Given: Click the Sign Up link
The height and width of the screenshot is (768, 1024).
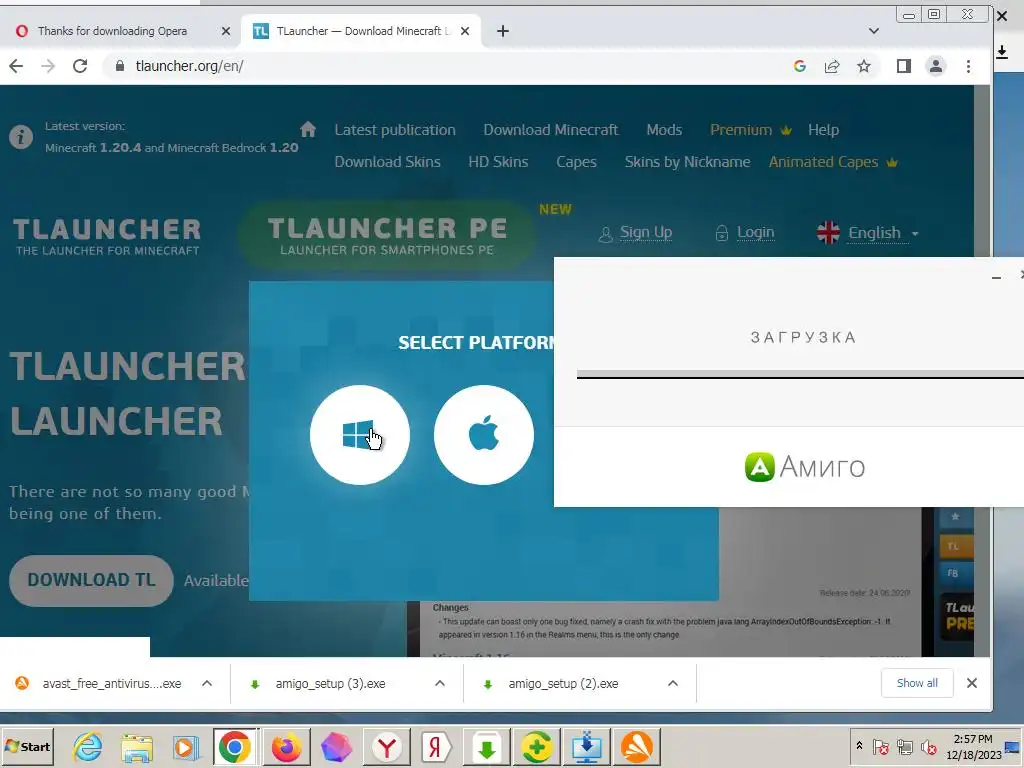Looking at the screenshot, I should (645, 232).
